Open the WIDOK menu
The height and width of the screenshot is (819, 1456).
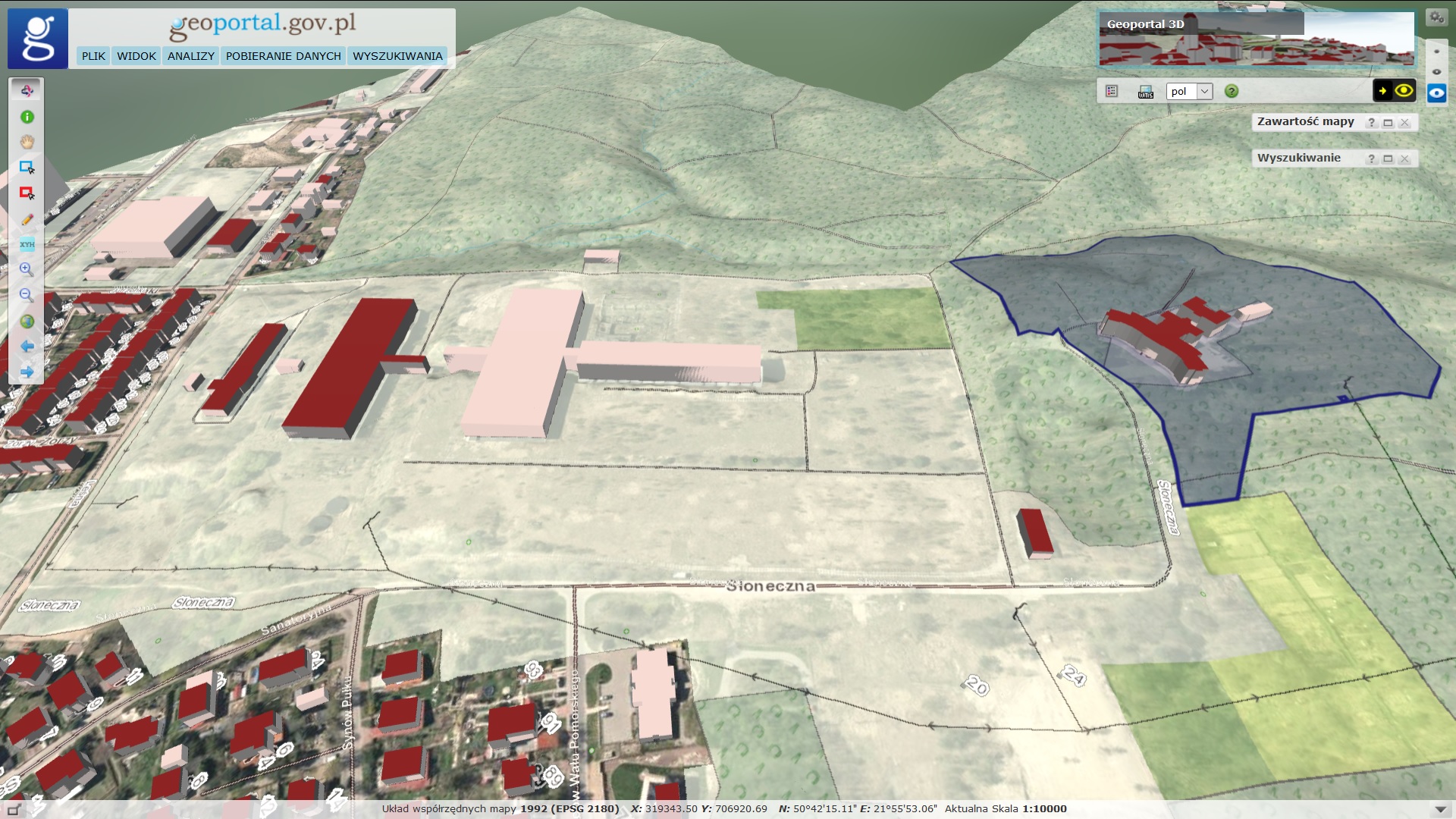click(x=136, y=56)
